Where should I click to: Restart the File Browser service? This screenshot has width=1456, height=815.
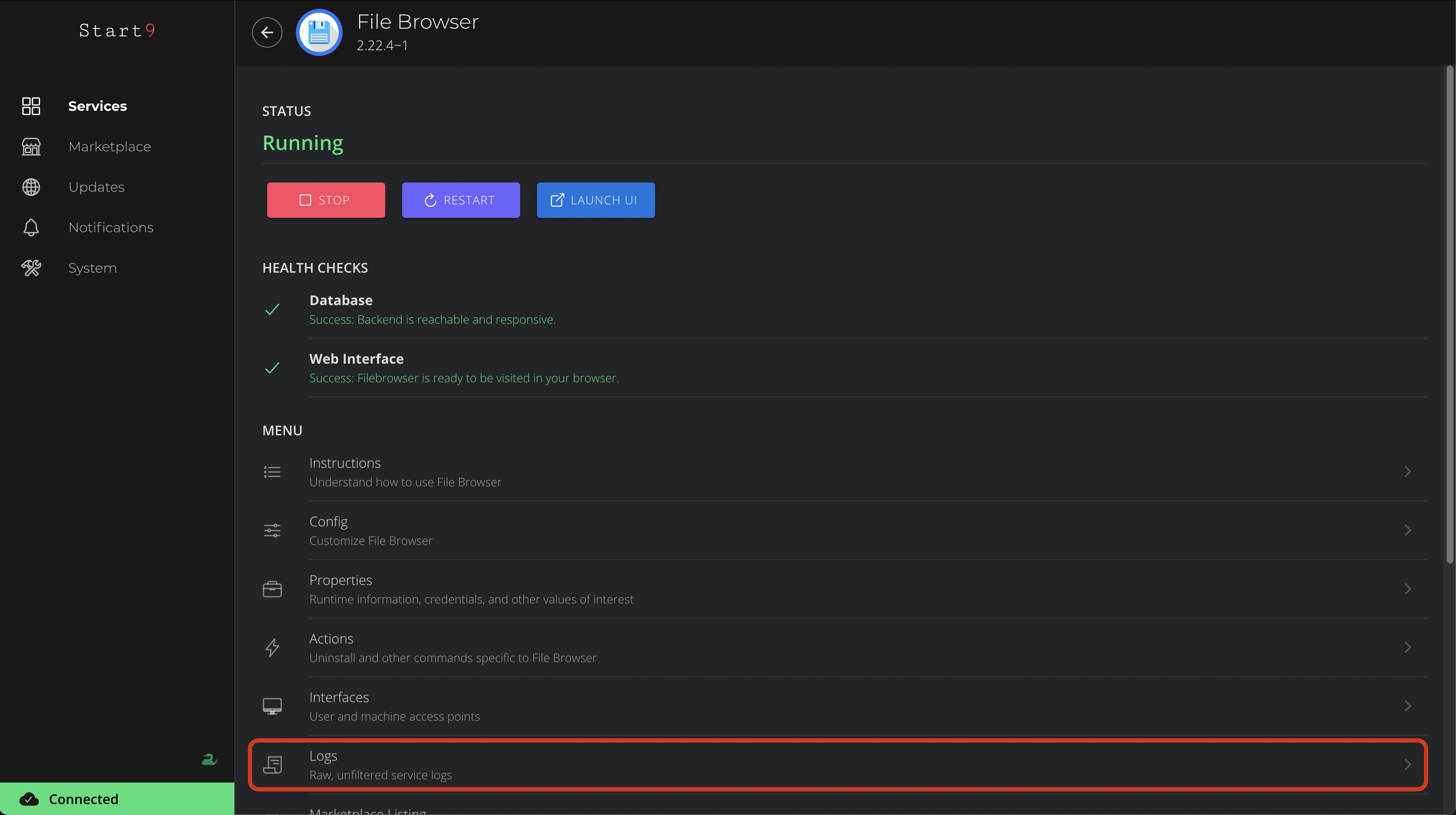point(461,200)
